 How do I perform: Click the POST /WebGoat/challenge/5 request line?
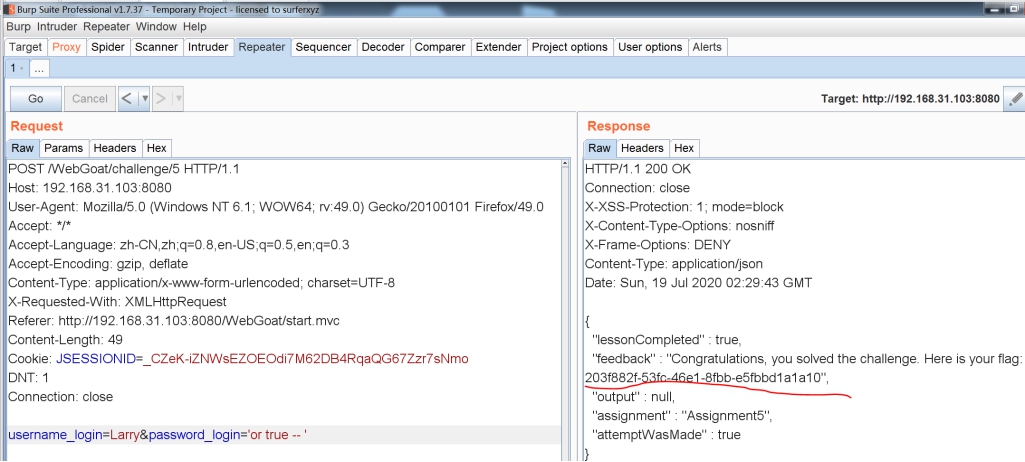click(124, 169)
